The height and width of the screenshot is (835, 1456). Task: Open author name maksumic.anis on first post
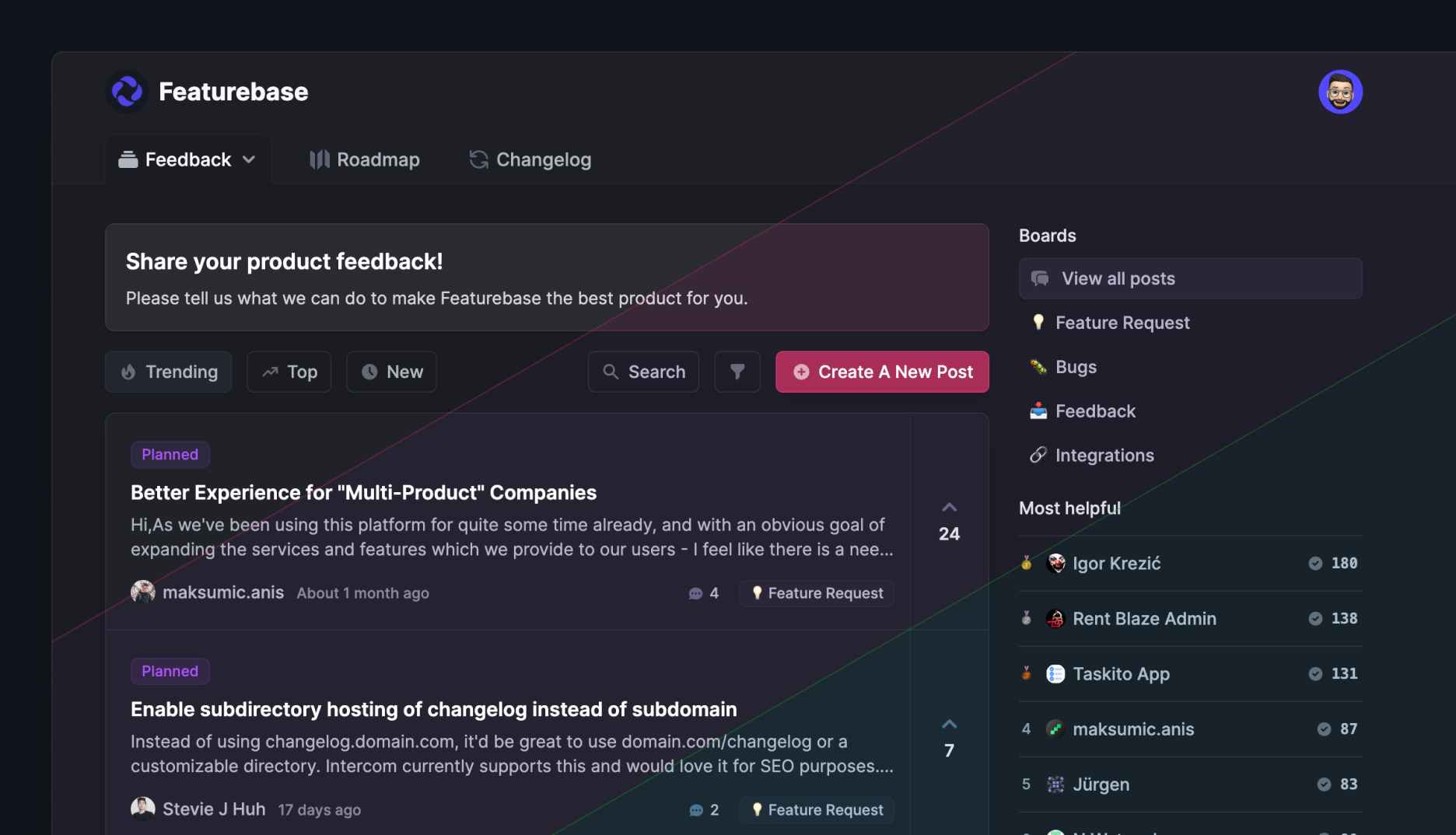coord(223,592)
